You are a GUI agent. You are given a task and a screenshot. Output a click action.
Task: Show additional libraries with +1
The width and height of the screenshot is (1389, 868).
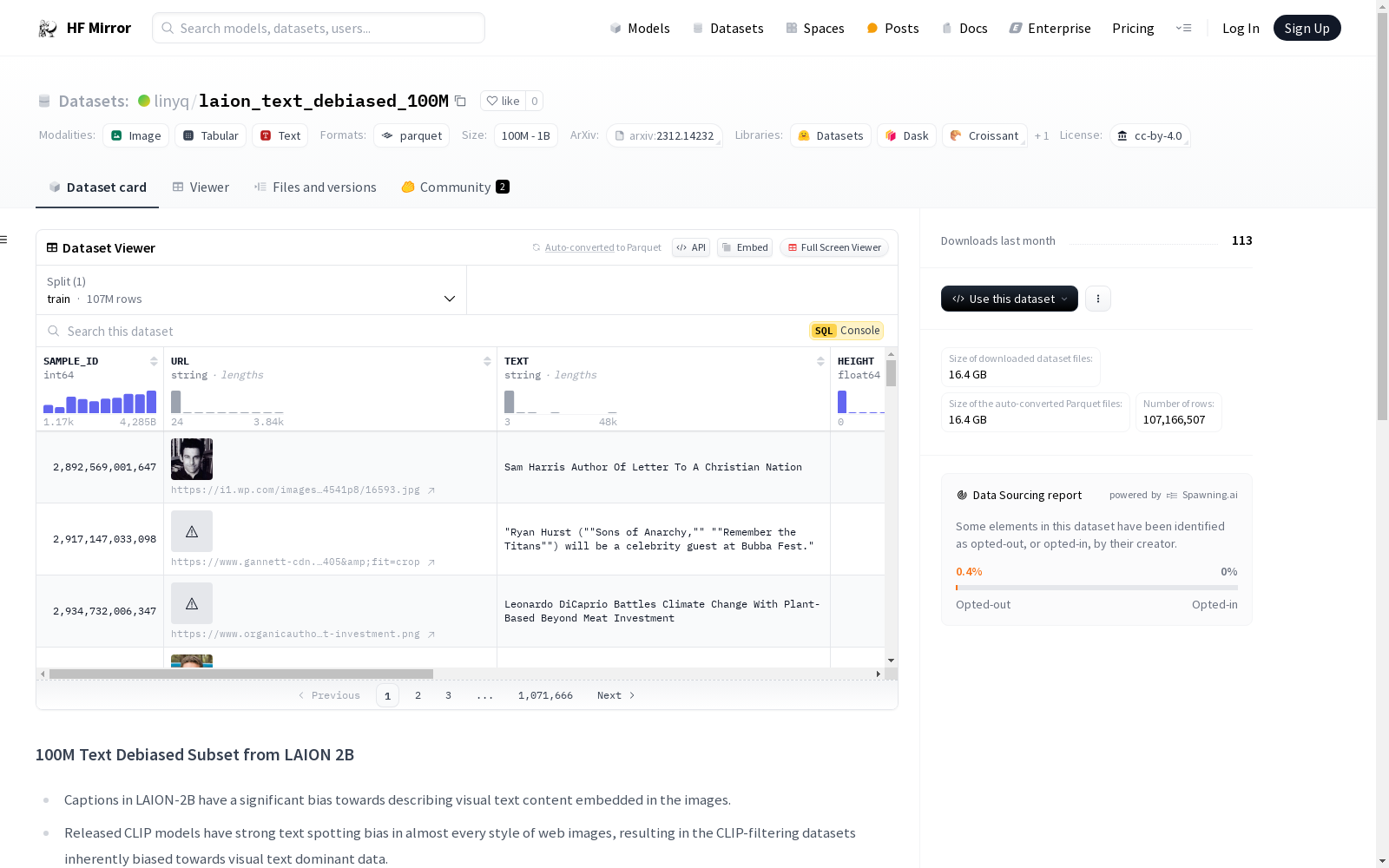1042,136
